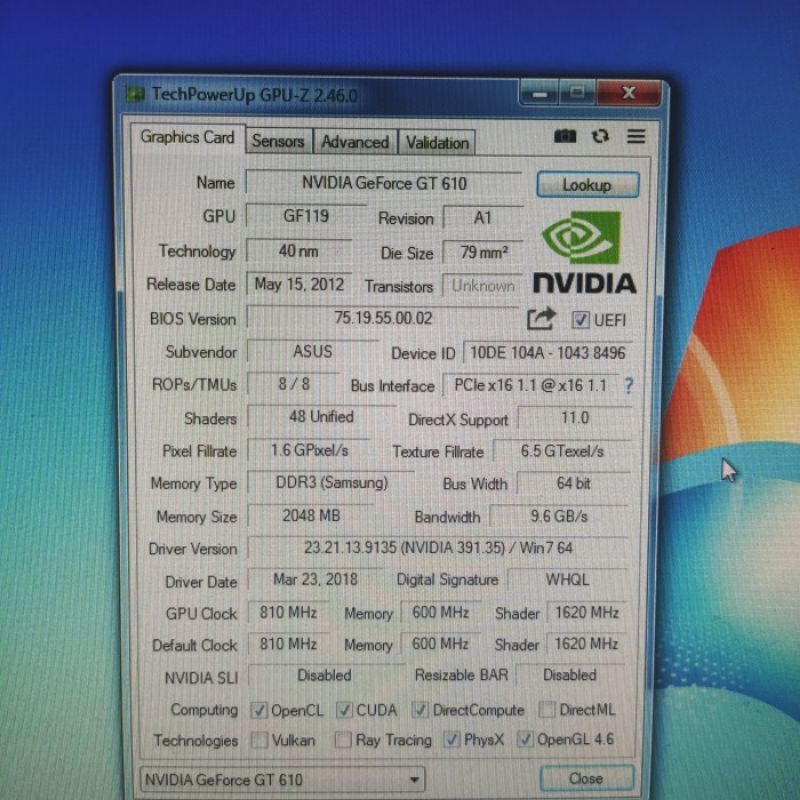Click the Shaders field 48 Unified
The image size is (800, 800).
[321, 417]
